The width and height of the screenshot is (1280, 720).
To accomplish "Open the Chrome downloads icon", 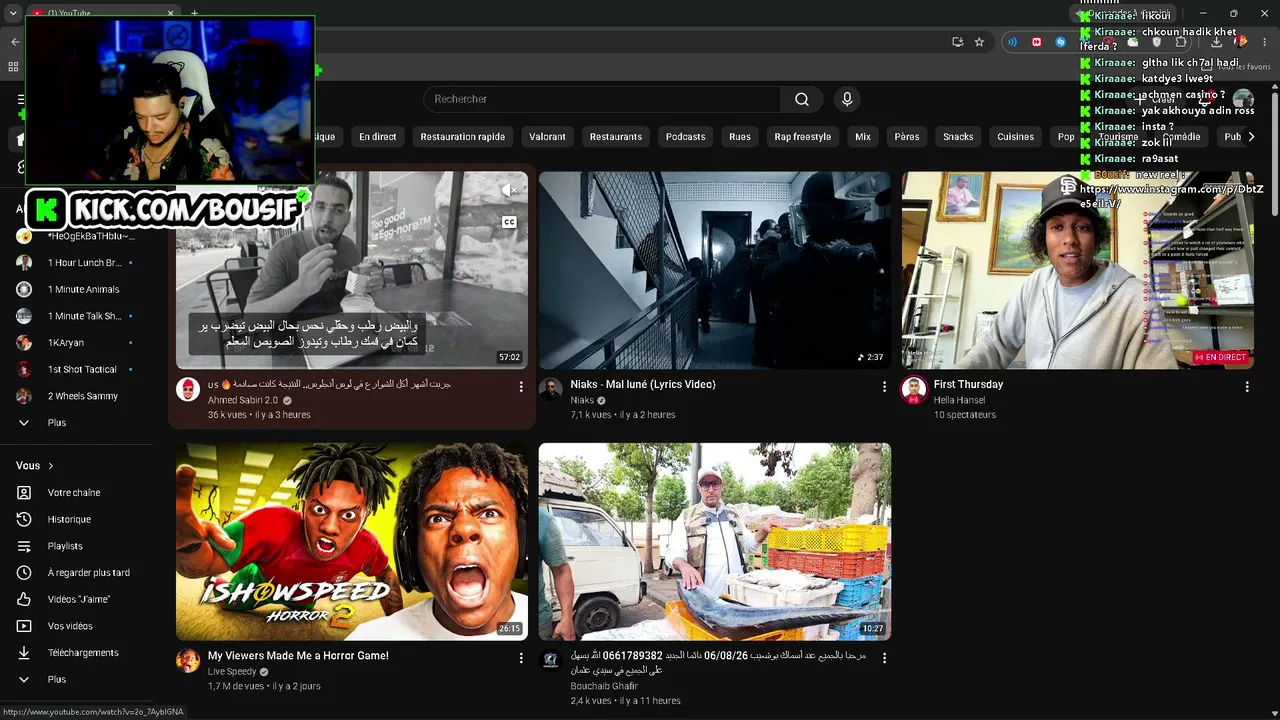I will click(1216, 42).
